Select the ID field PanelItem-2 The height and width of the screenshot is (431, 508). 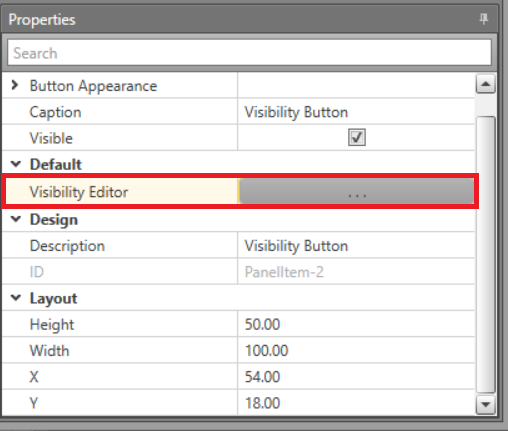click(x=356, y=272)
